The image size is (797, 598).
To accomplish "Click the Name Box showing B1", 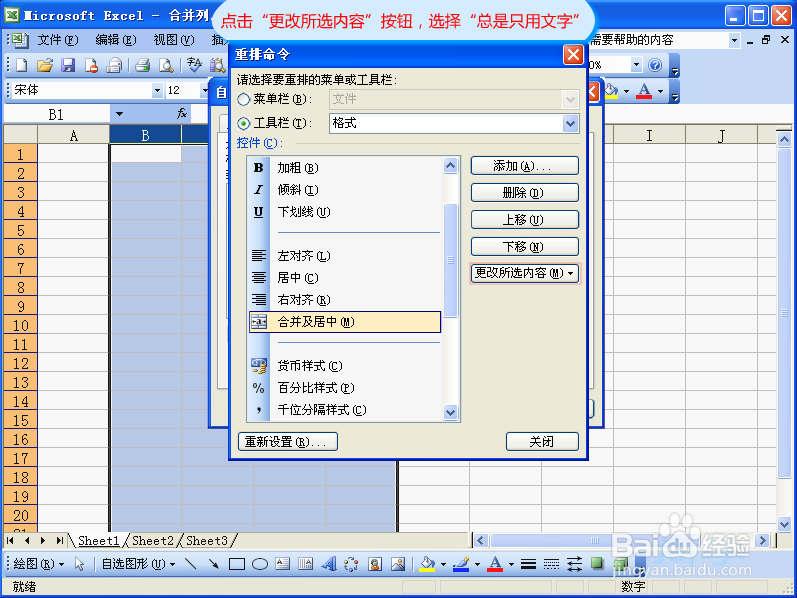I will point(56,114).
